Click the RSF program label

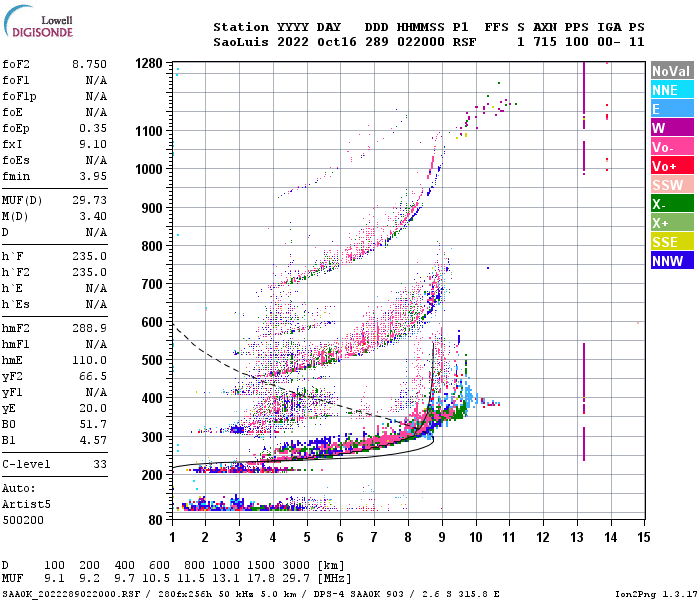(x=464, y=42)
